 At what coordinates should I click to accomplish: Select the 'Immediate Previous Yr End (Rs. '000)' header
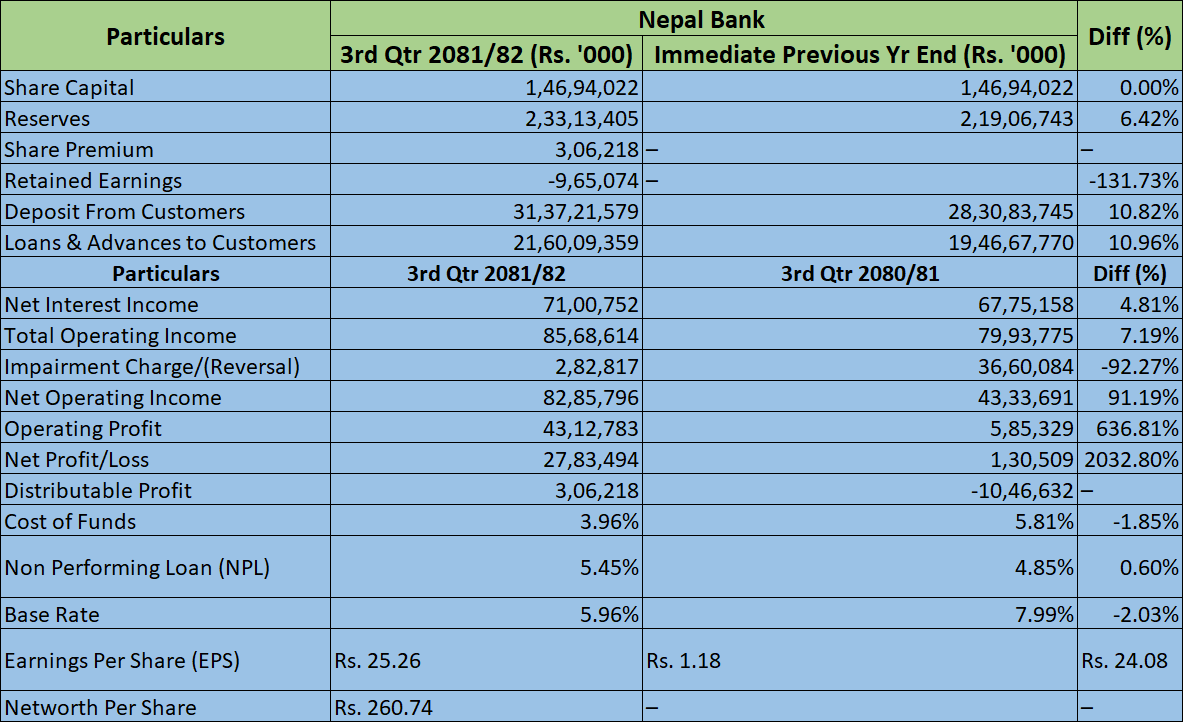860,54
